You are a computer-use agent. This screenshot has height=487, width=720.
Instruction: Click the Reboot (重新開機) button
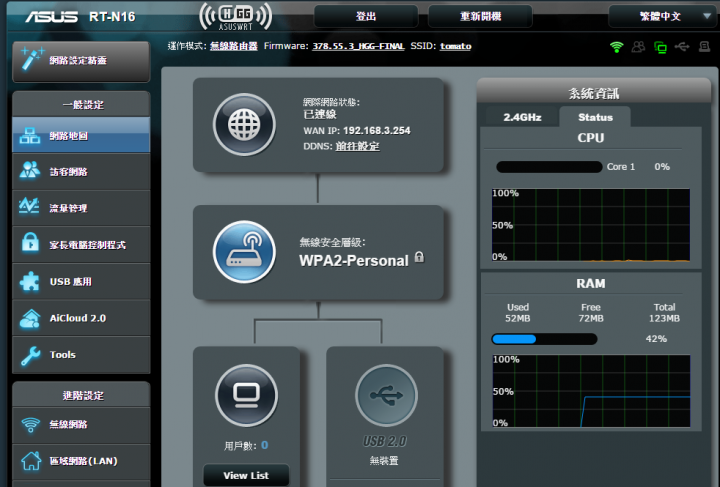pyautogui.click(x=480, y=17)
